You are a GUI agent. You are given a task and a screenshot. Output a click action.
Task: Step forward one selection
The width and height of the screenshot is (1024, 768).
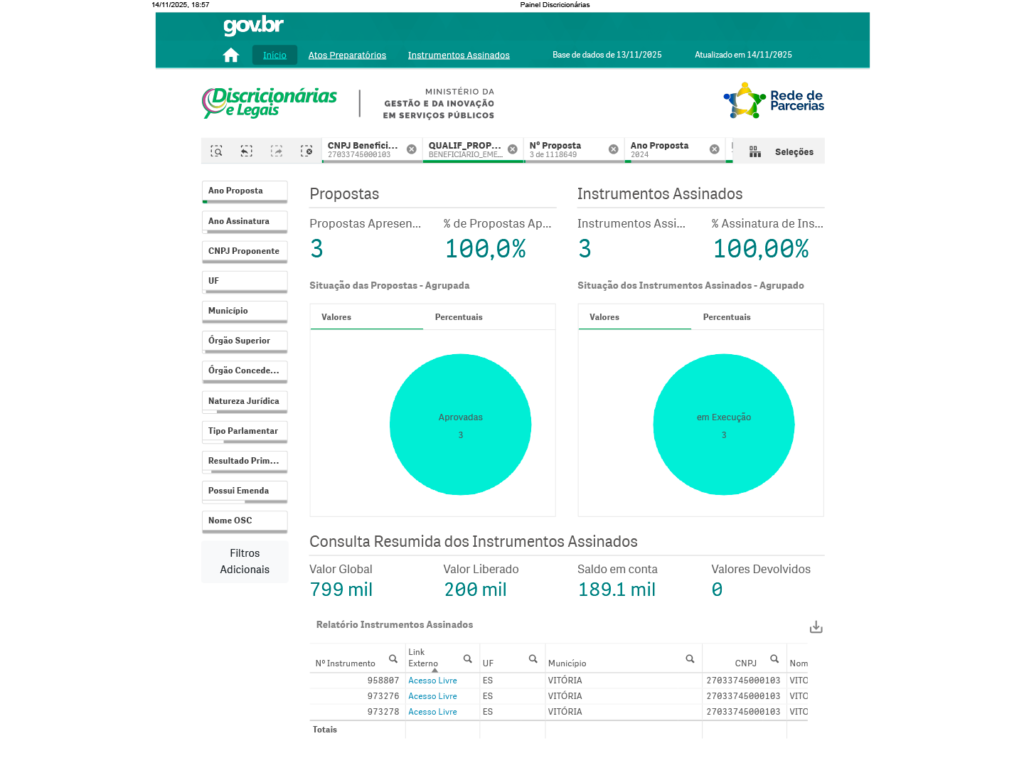(276, 152)
